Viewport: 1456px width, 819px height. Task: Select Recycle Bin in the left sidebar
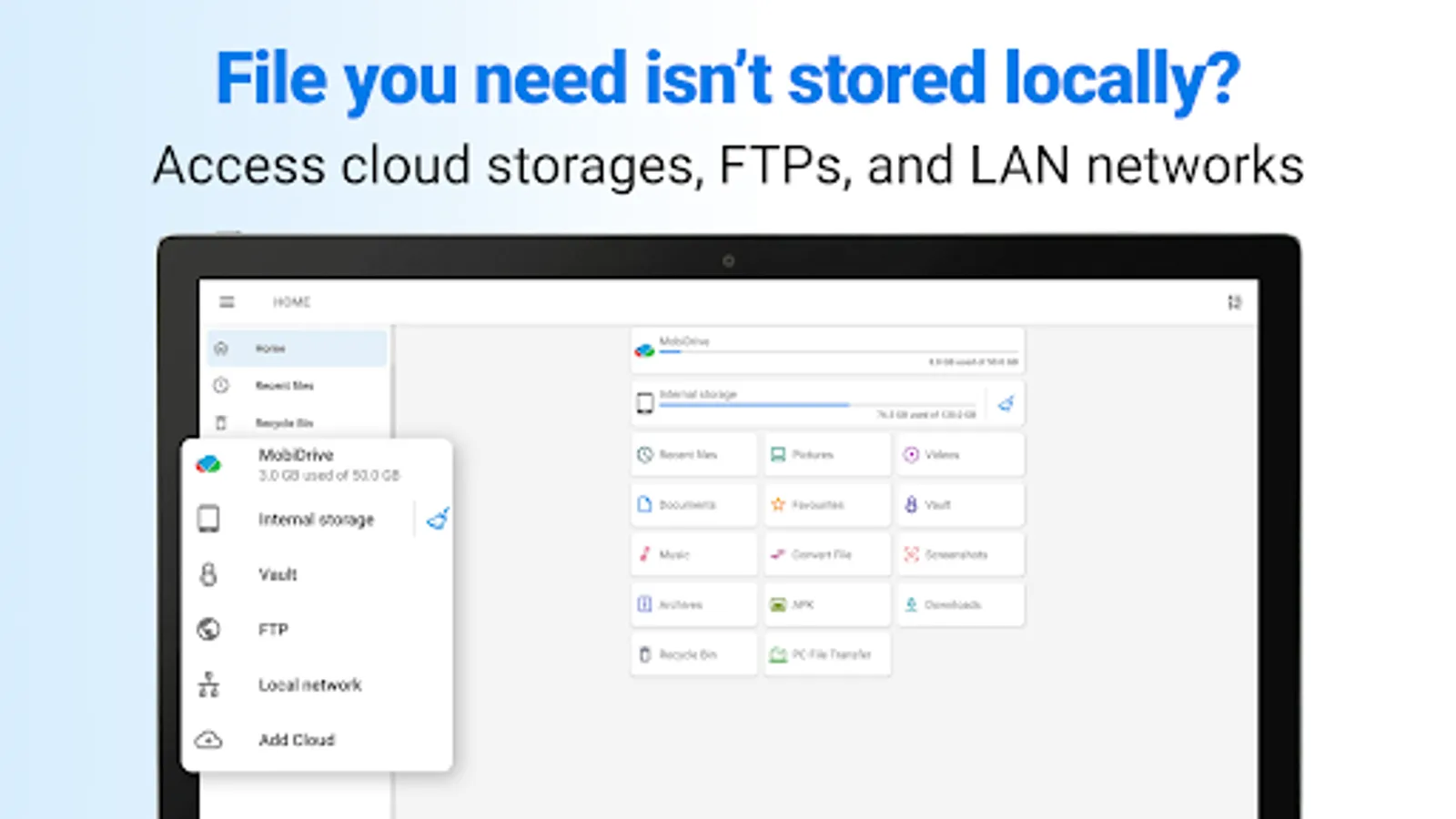coord(298,423)
